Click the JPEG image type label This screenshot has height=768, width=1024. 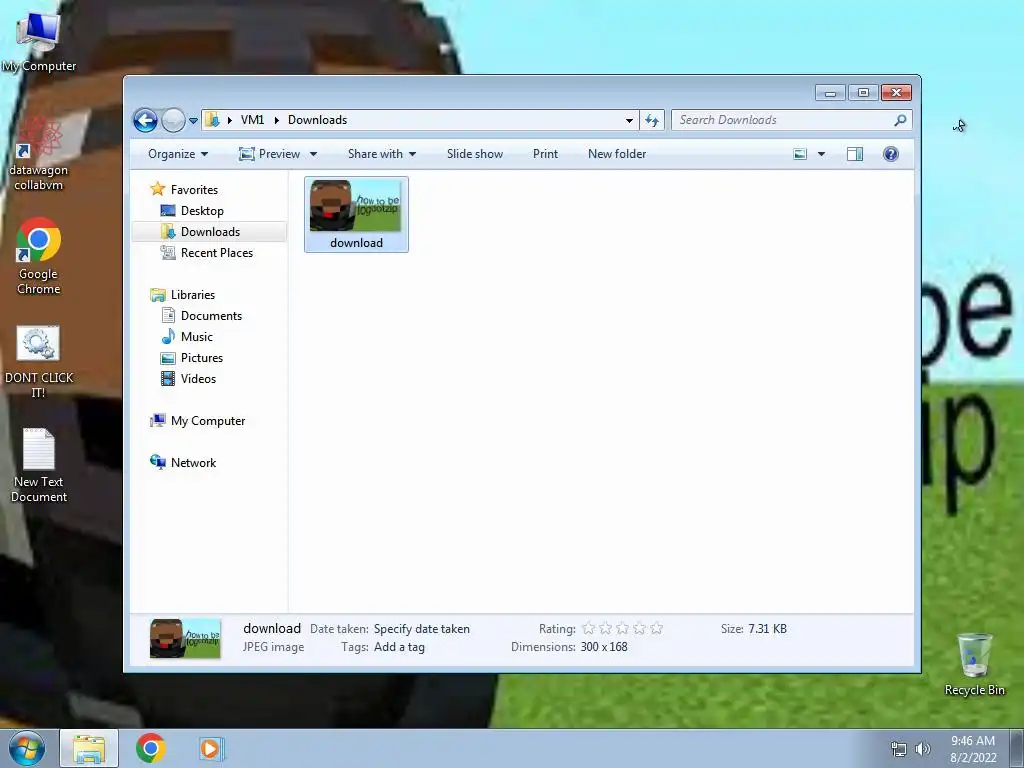coord(273,647)
